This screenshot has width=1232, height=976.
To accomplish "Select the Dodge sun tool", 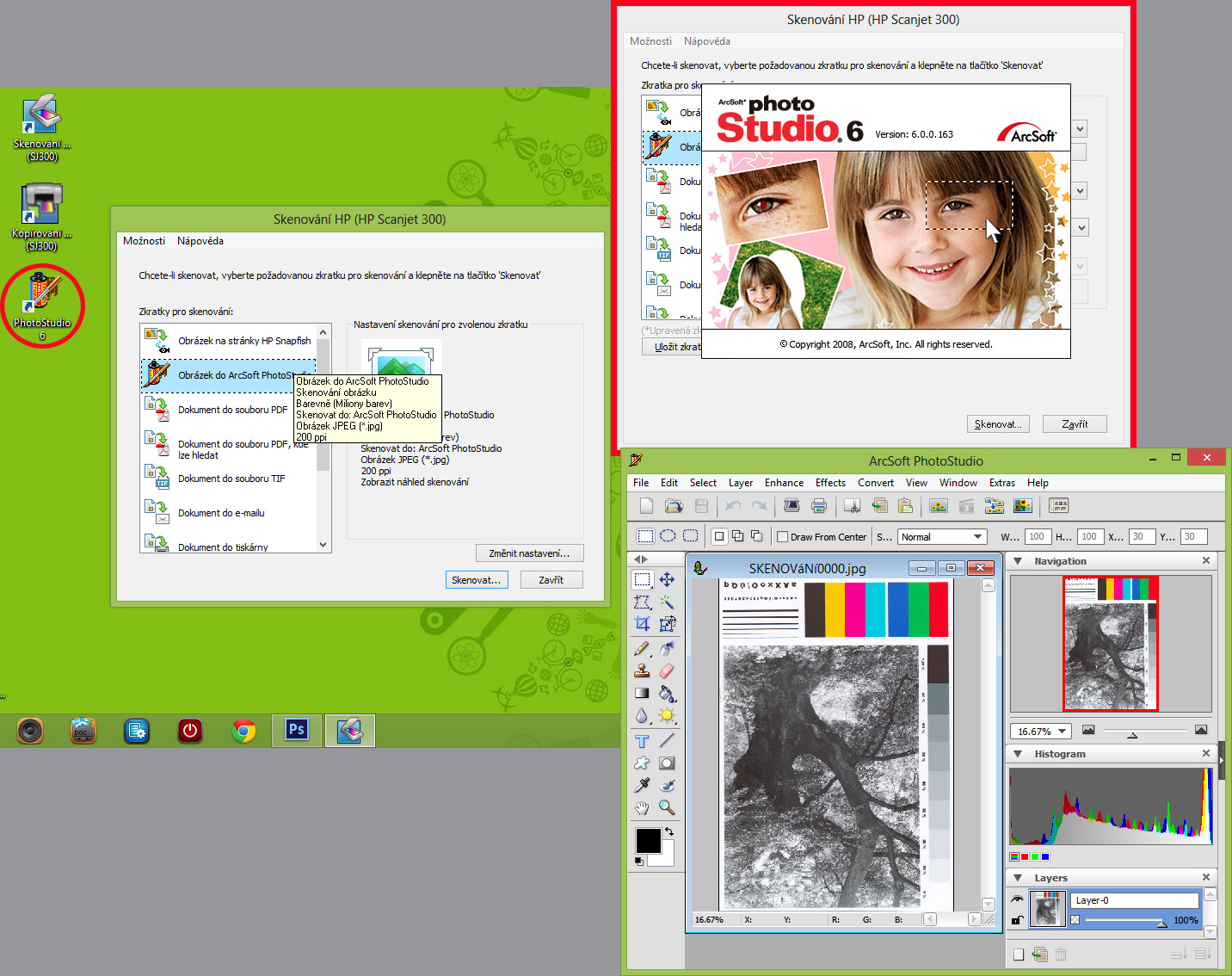I will tap(667, 716).
